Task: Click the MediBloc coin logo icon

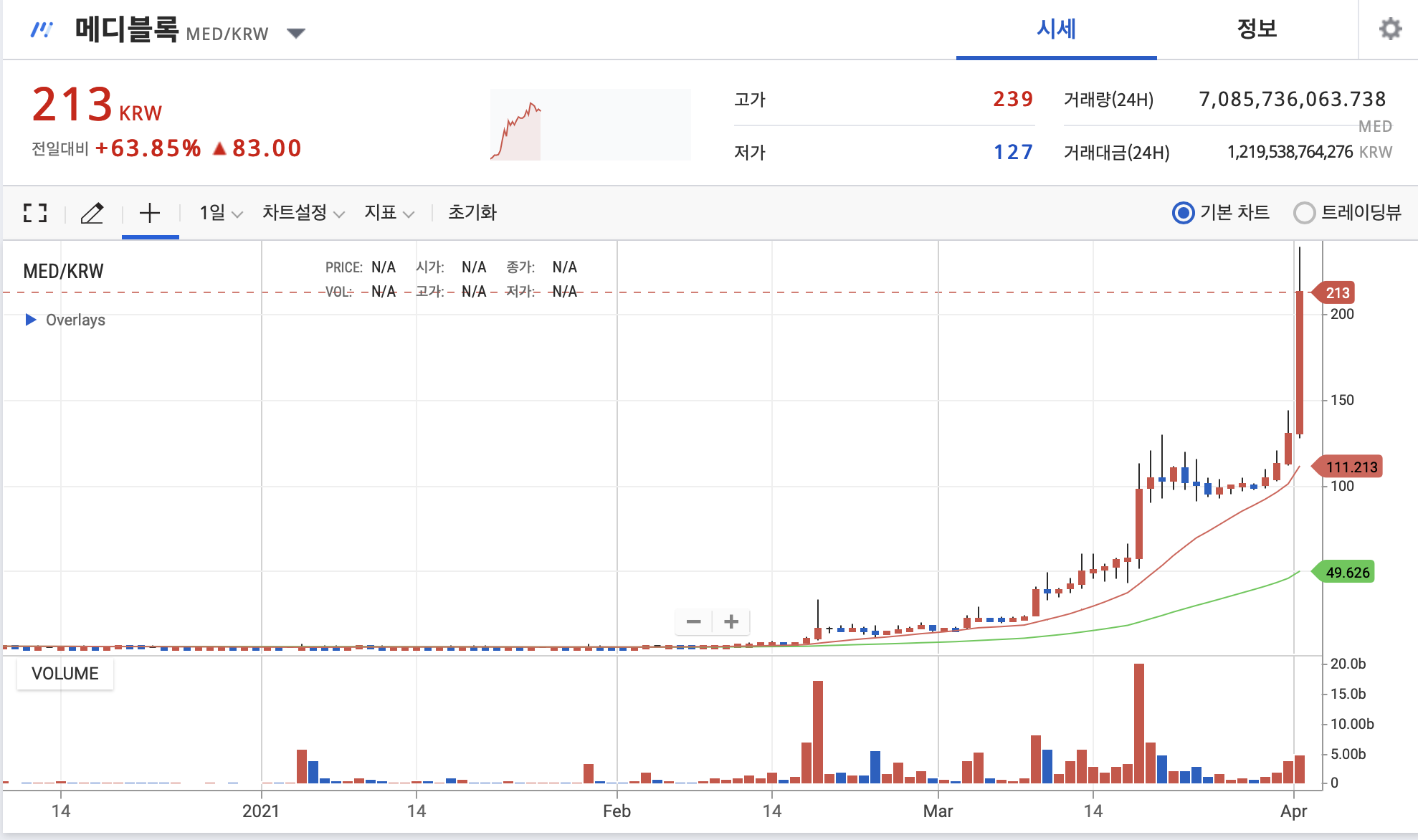Action: point(42,30)
